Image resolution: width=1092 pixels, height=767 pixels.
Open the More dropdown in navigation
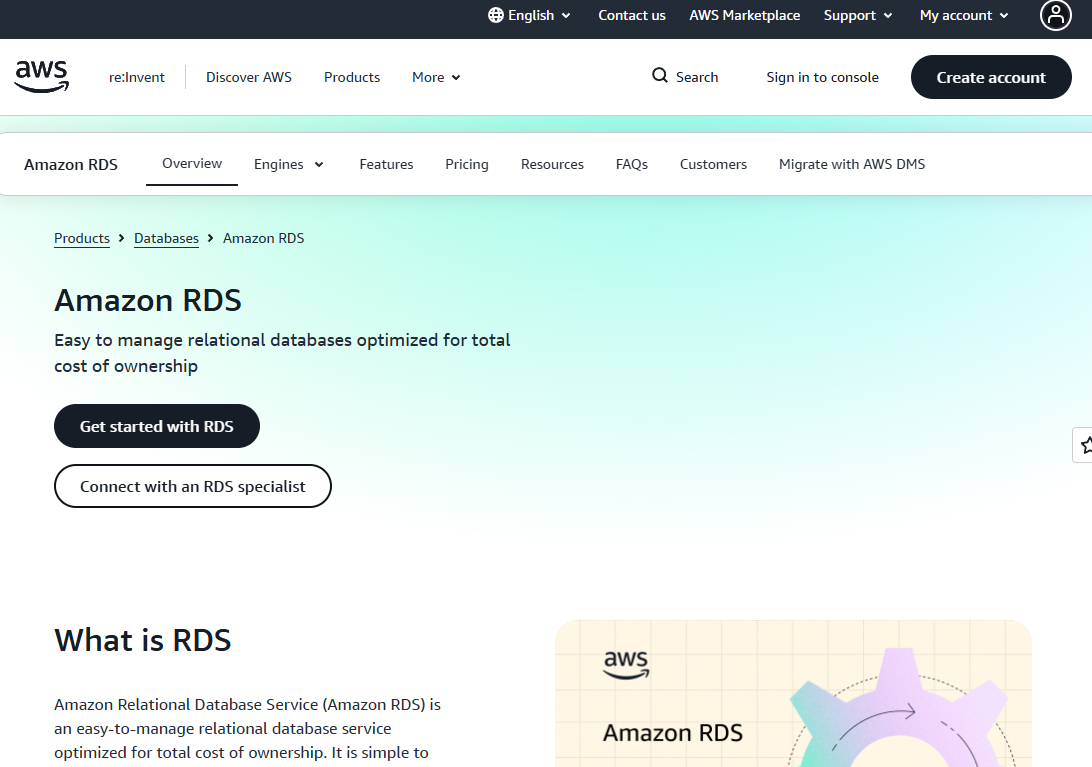(x=436, y=77)
